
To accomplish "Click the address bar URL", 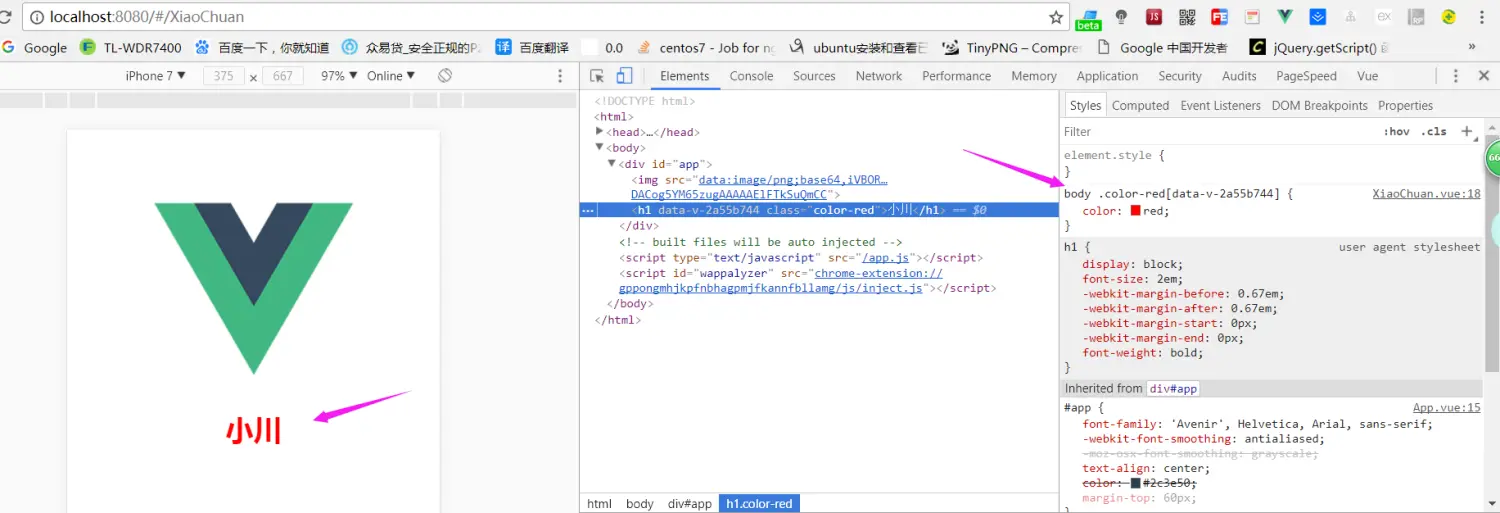I will coord(147,17).
